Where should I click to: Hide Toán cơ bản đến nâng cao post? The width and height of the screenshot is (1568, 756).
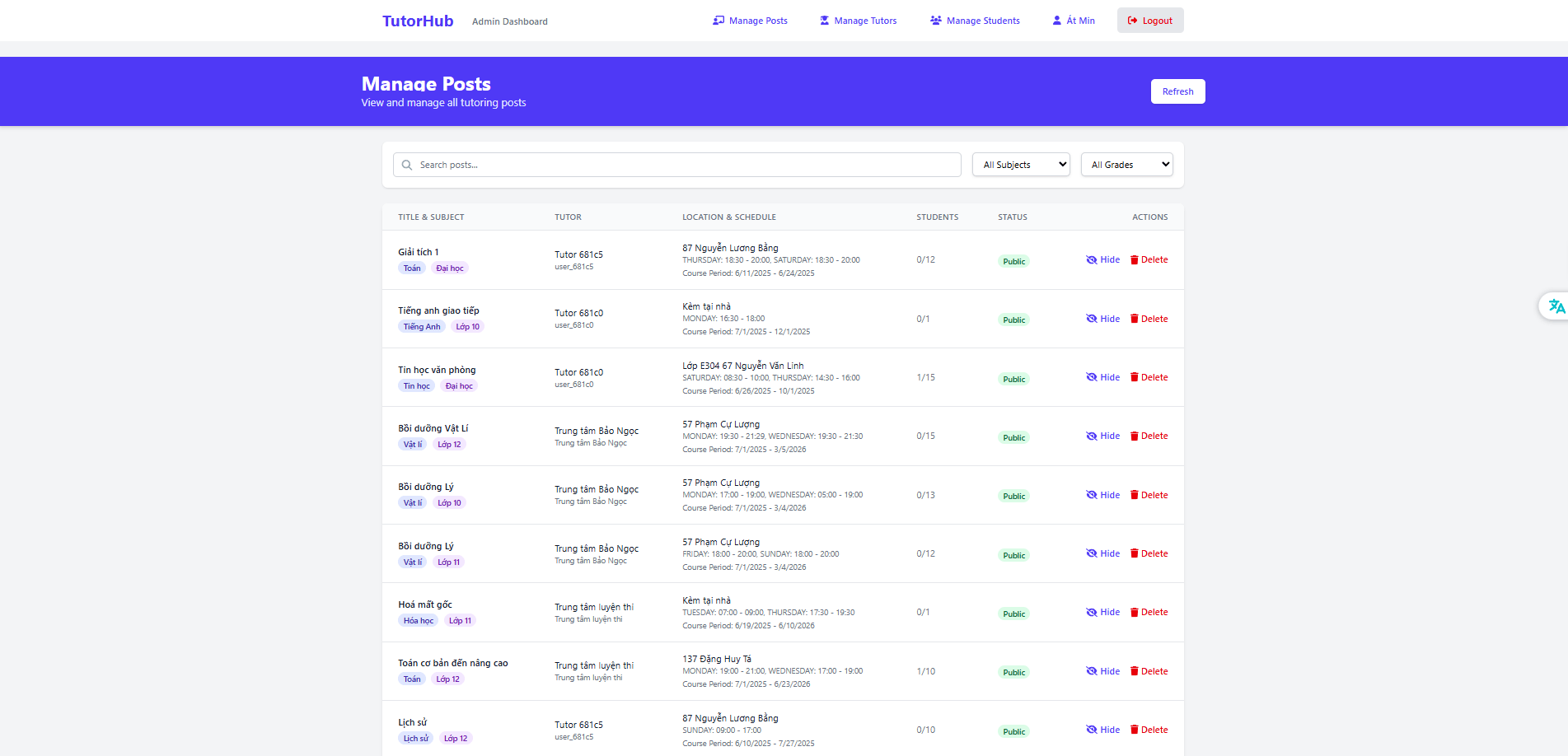(1102, 671)
